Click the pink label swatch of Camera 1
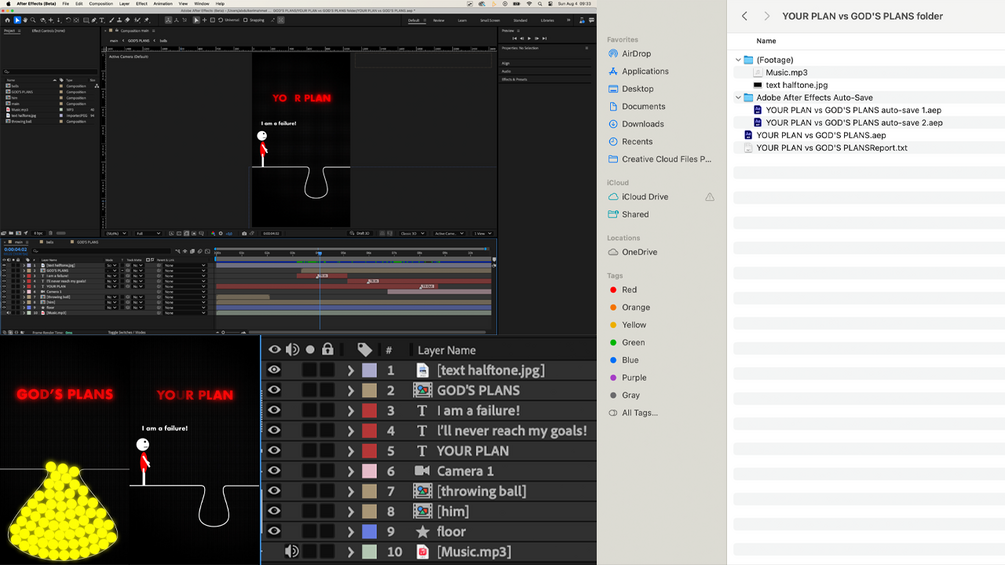The width and height of the screenshot is (1005, 565). point(369,471)
